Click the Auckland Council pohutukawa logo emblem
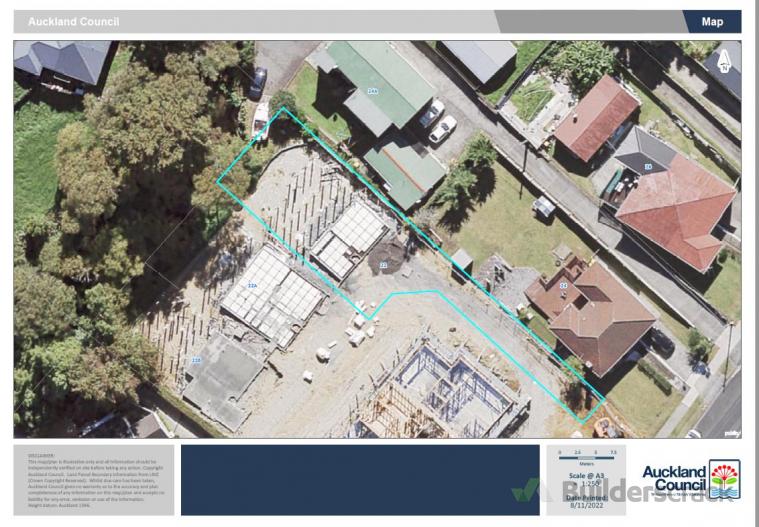This screenshot has width=759, height=527. pos(724,479)
